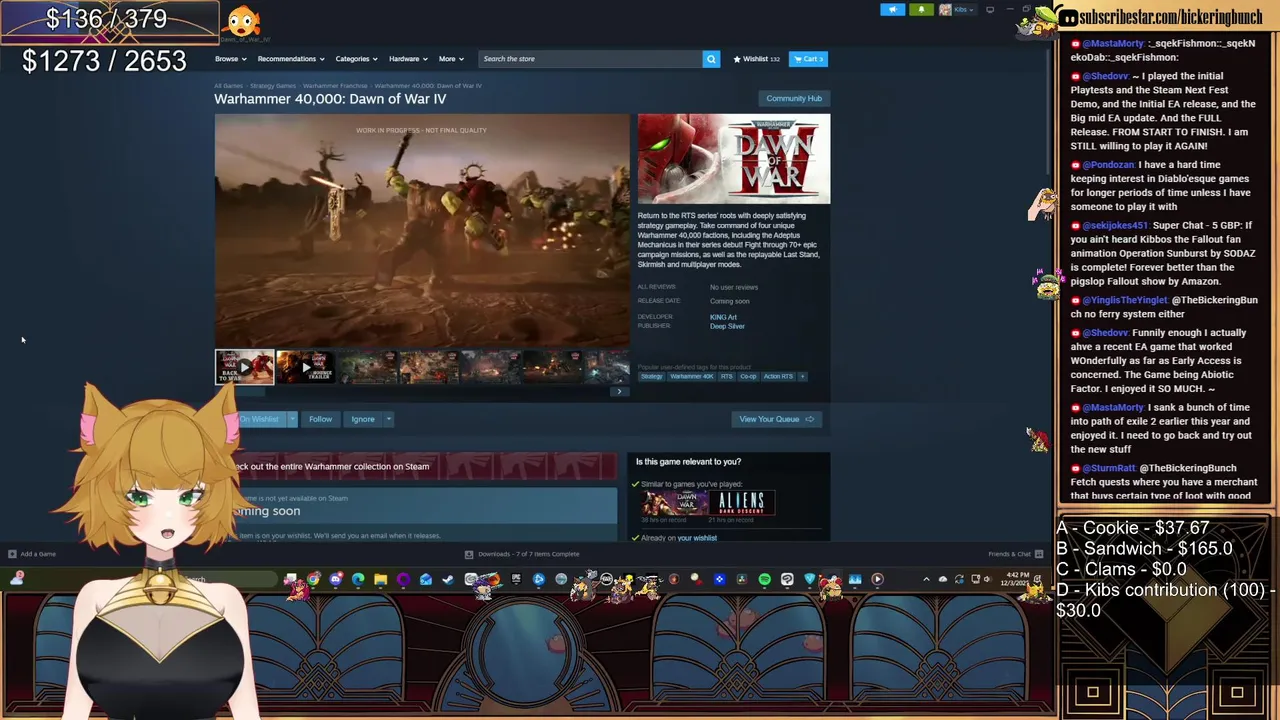Expand the Categories menu
Image resolution: width=1280 pixels, height=720 pixels.
click(356, 59)
